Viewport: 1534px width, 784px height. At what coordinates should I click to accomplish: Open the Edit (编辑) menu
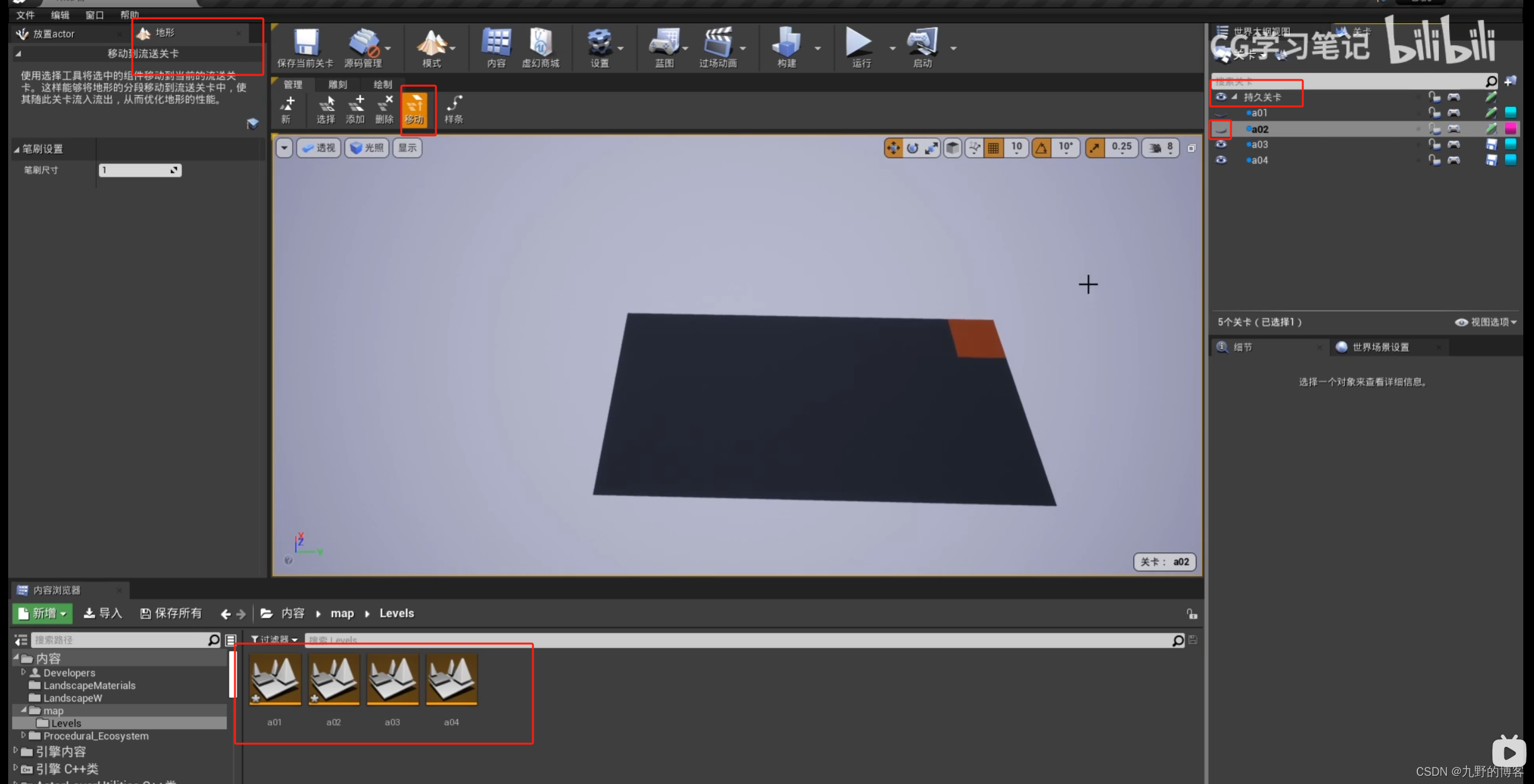coord(60,14)
